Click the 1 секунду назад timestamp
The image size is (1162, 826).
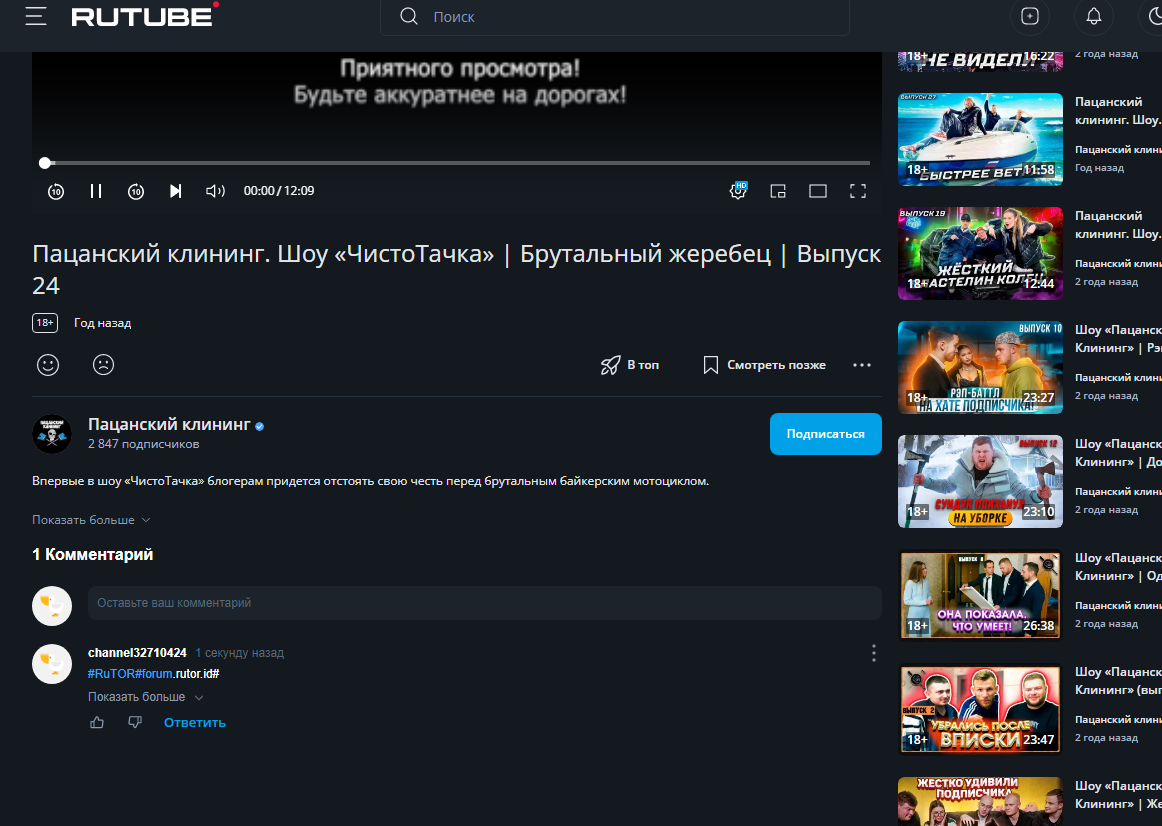pos(239,653)
